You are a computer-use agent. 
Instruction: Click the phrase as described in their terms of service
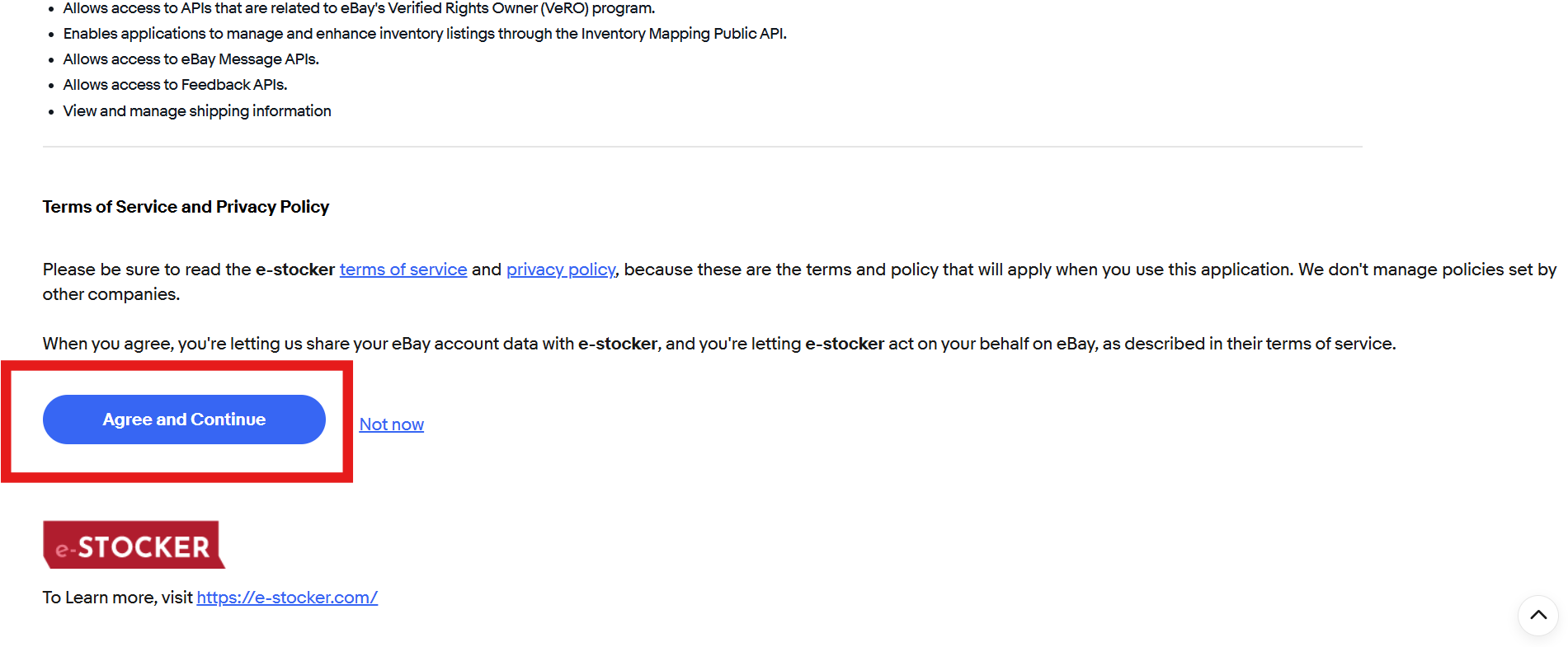(1249, 344)
